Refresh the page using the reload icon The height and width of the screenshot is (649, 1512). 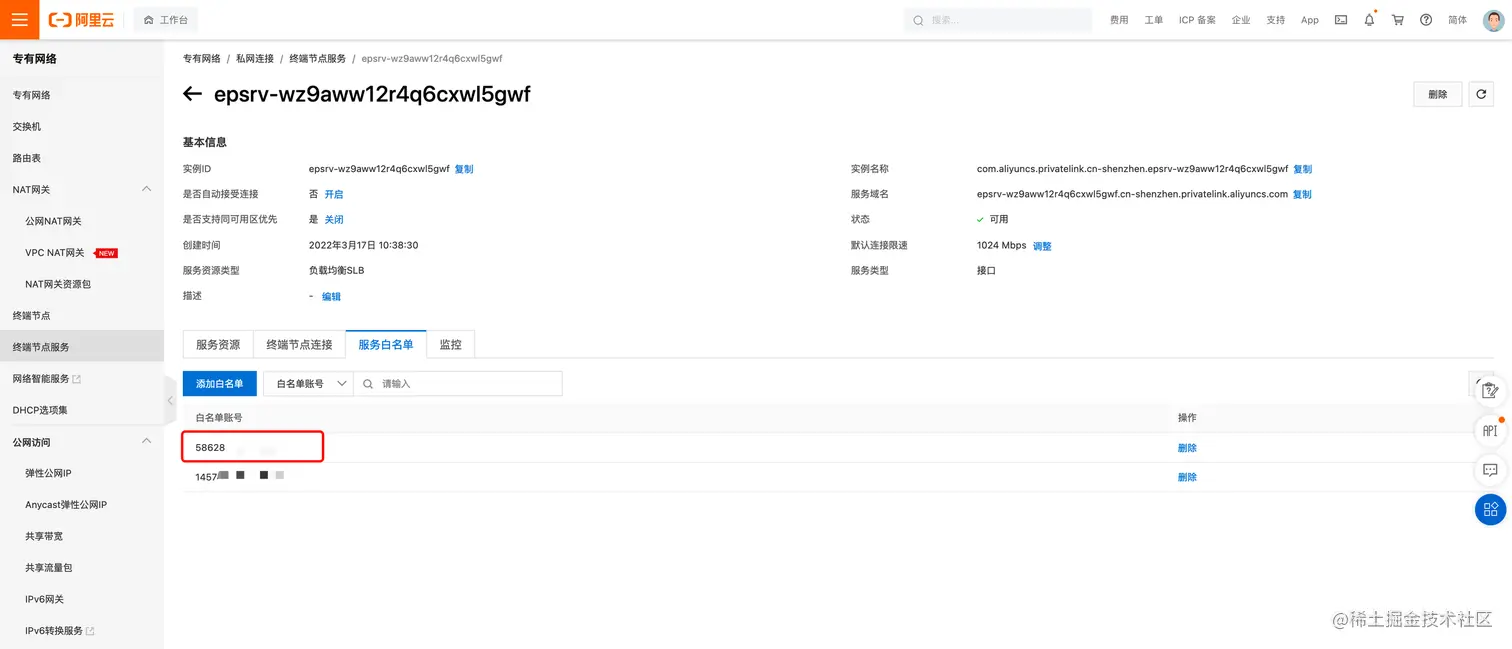click(1481, 93)
